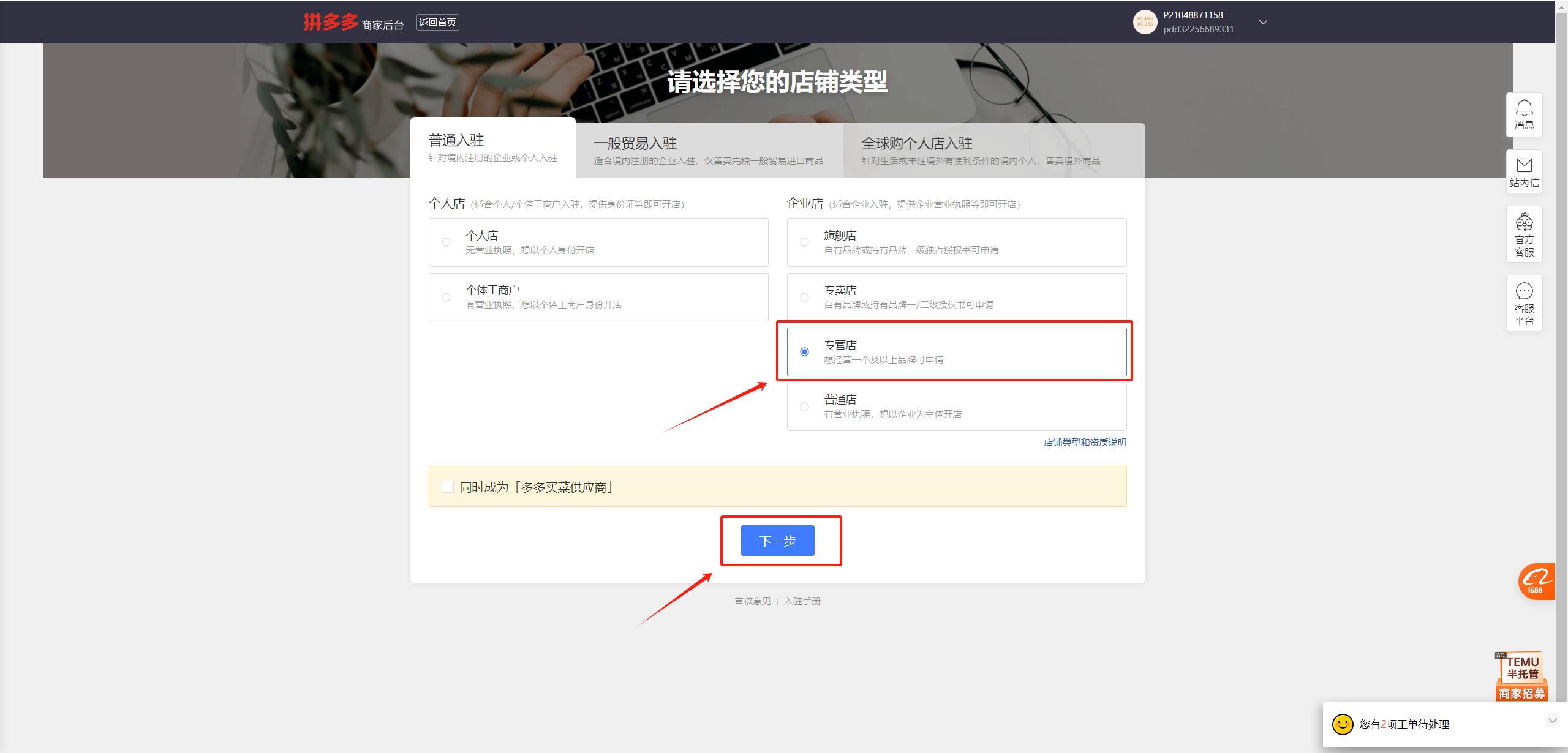The height and width of the screenshot is (753, 1568).
Task: Open 审核意见 at the page bottom
Action: [x=752, y=601]
